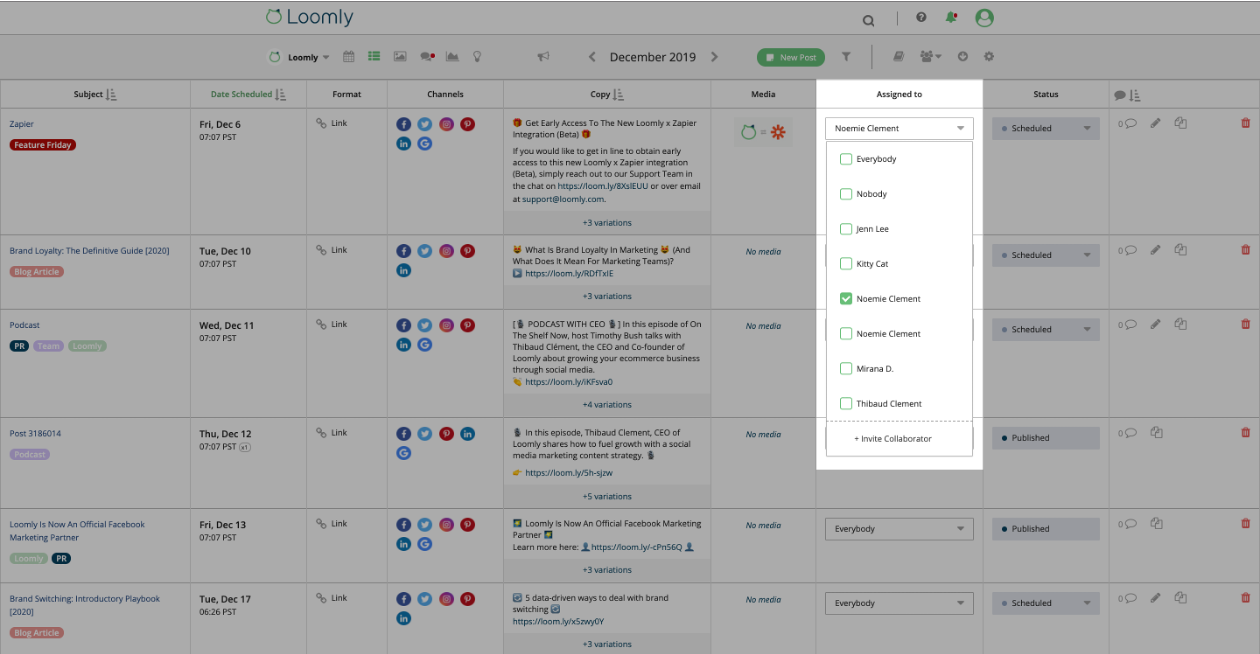Expand +4 variations on Podcast post
Screen dimensions: 1260x654
tap(607, 405)
